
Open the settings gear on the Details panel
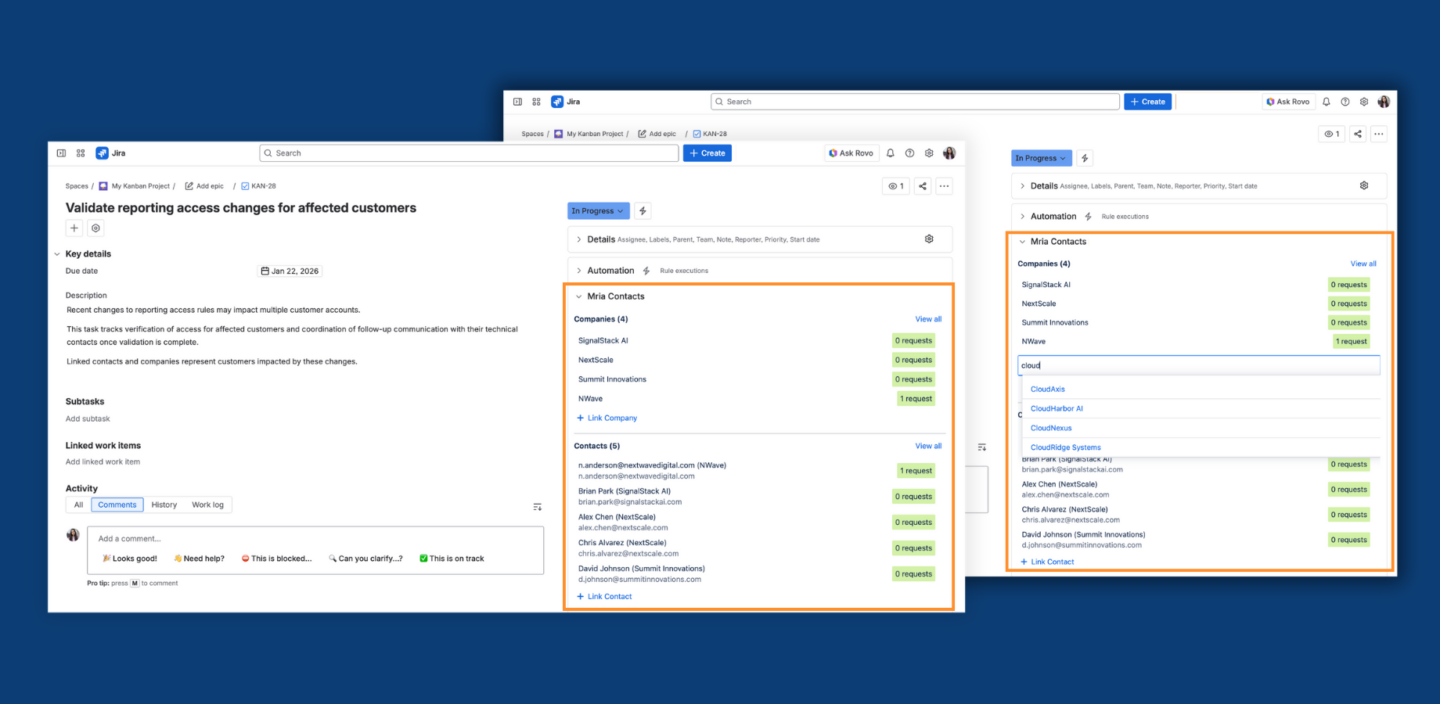point(928,238)
